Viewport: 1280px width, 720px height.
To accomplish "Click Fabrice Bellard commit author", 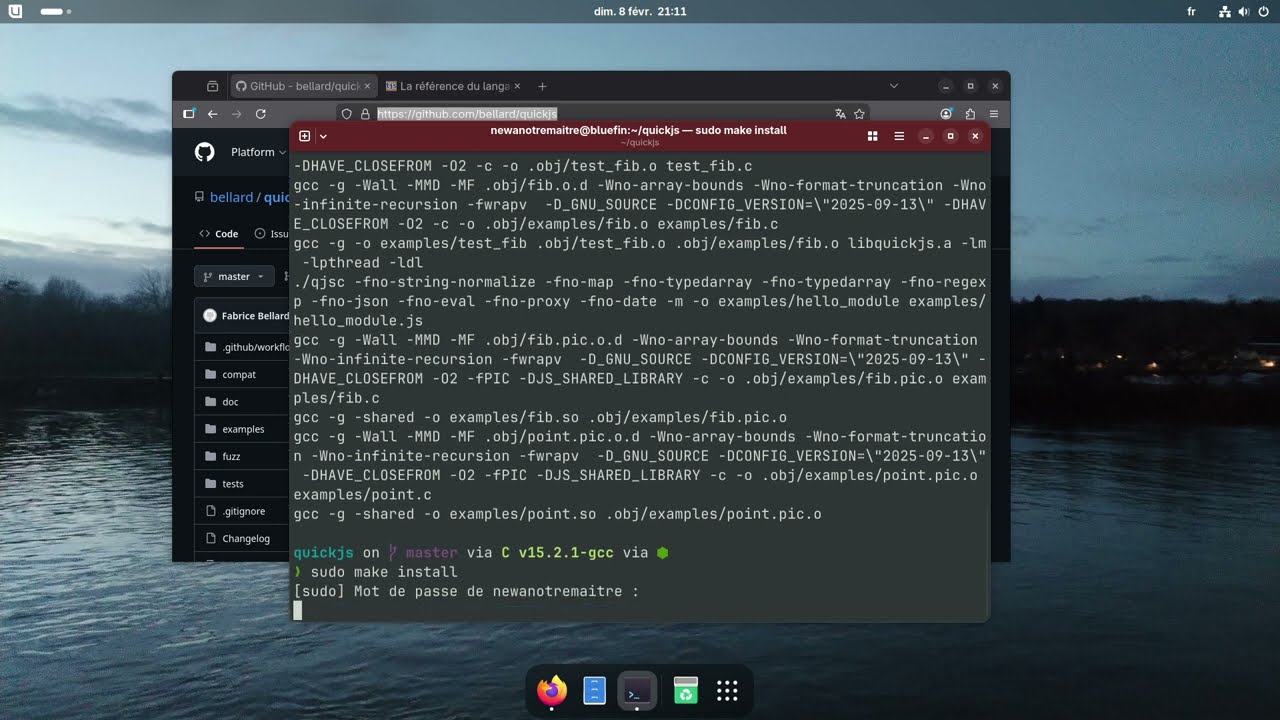I will [x=255, y=316].
